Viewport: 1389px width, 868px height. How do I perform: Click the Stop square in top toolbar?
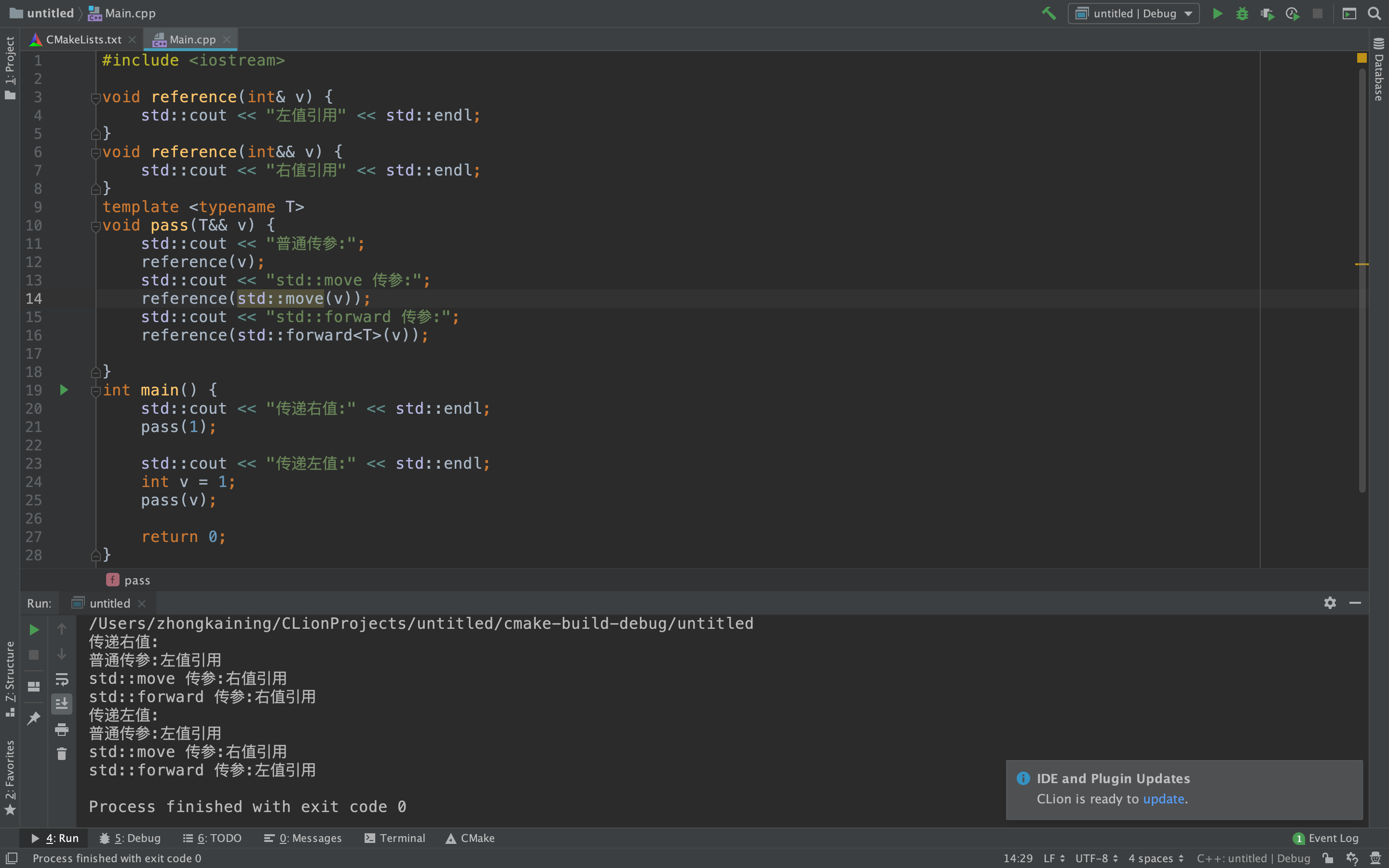[x=1317, y=13]
